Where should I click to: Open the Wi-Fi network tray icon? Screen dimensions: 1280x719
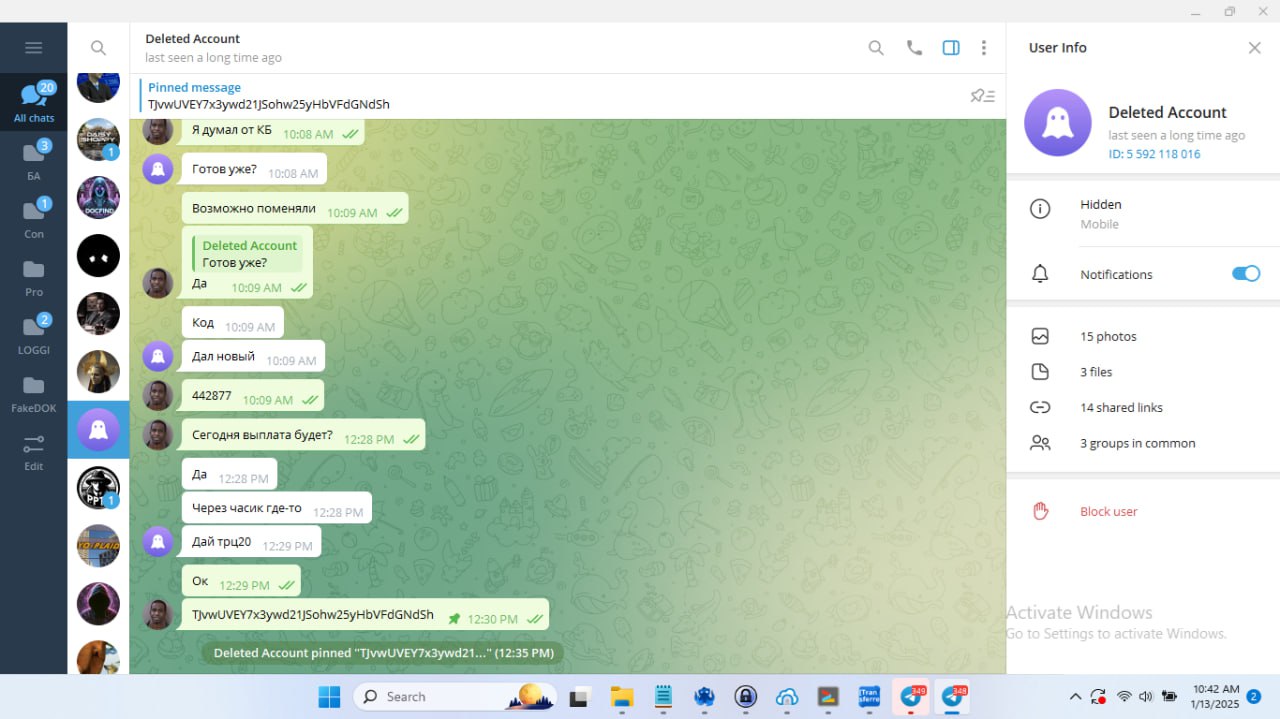(1124, 697)
